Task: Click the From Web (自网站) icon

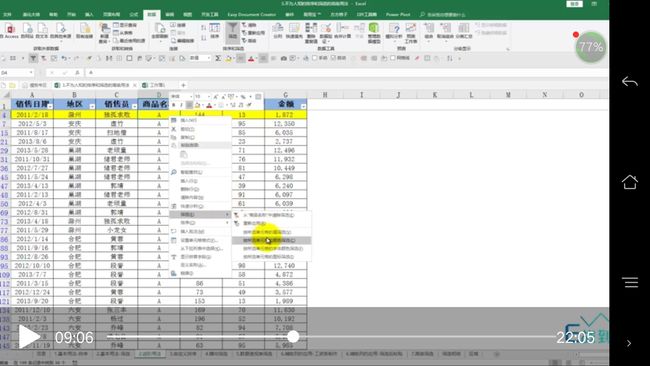Action: pyautogui.click(x=27, y=29)
